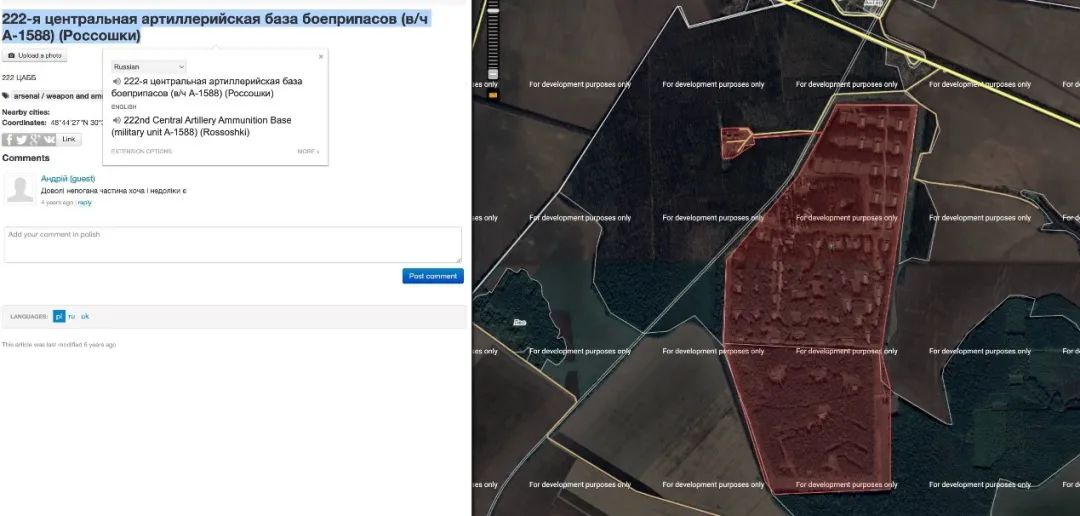Play Russian text pronunciation speaker icon
Image resolution: width=1080 pixels, height=516 pixels.
coord(117,81)
